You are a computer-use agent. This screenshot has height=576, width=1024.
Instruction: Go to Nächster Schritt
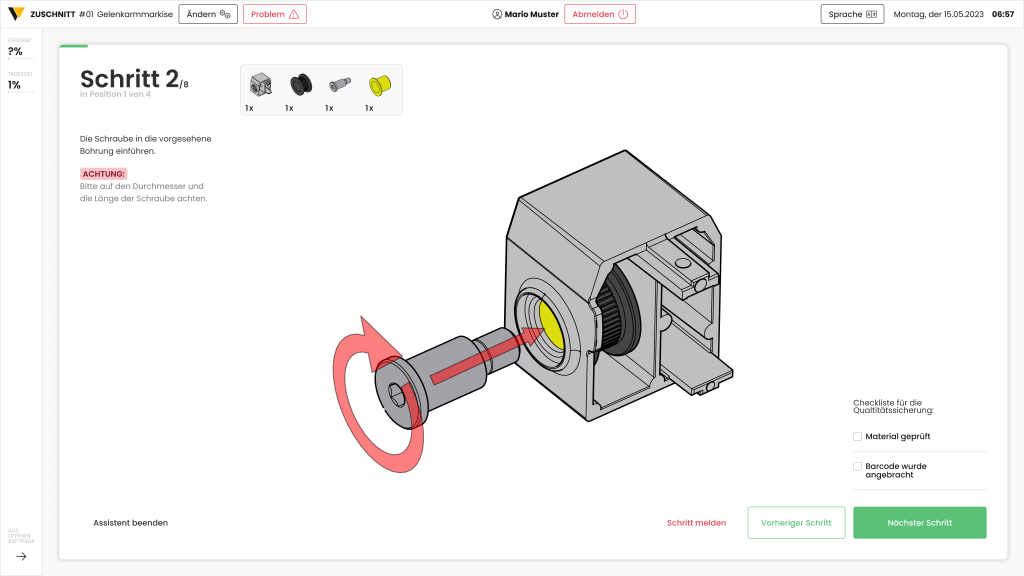pos(919,522)
